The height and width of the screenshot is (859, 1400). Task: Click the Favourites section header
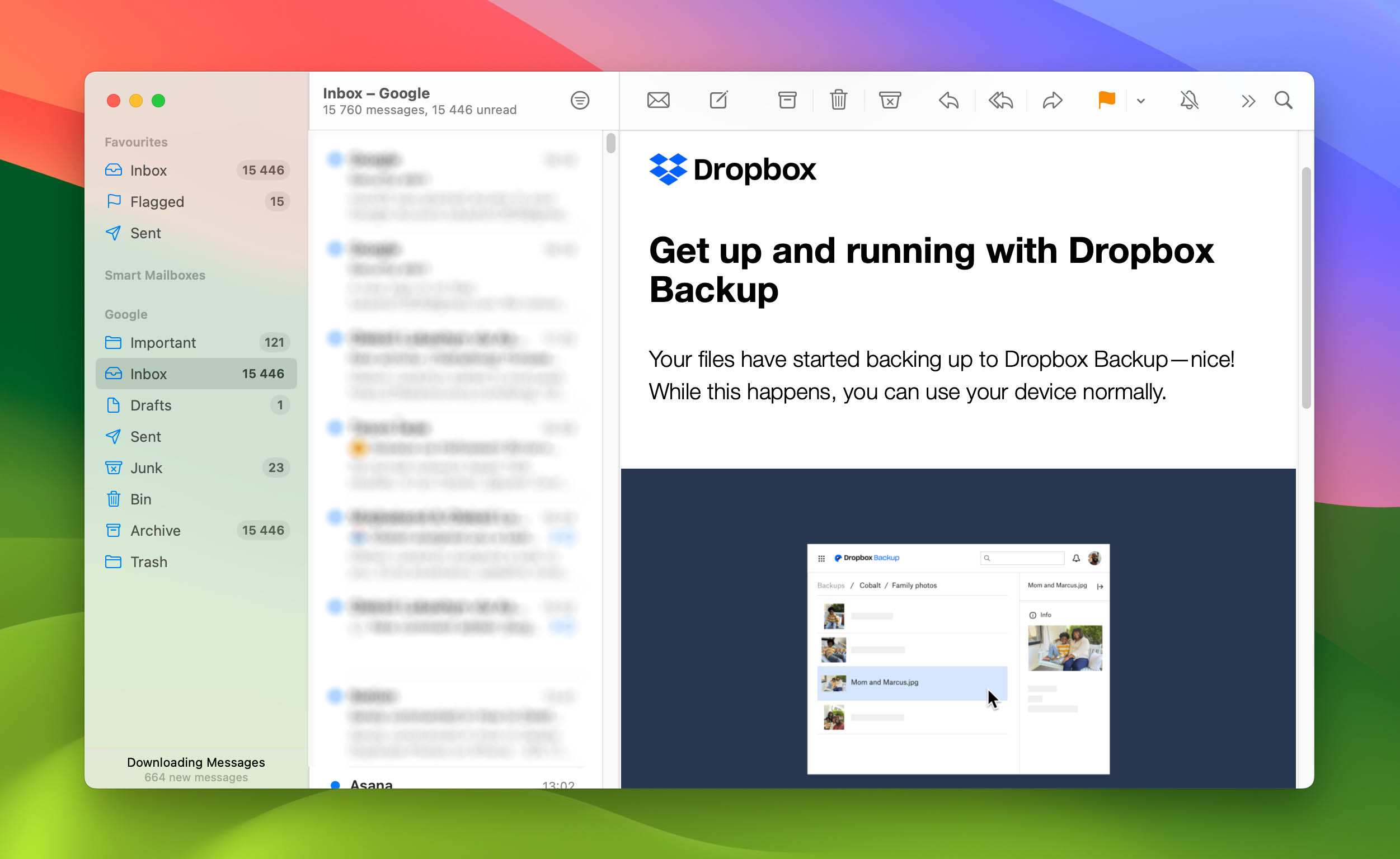point(136,142)
